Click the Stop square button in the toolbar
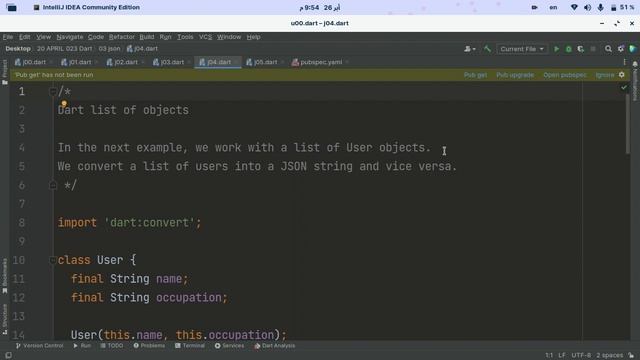This screenshot has width=640, height=360. click(x=593, y=49)
